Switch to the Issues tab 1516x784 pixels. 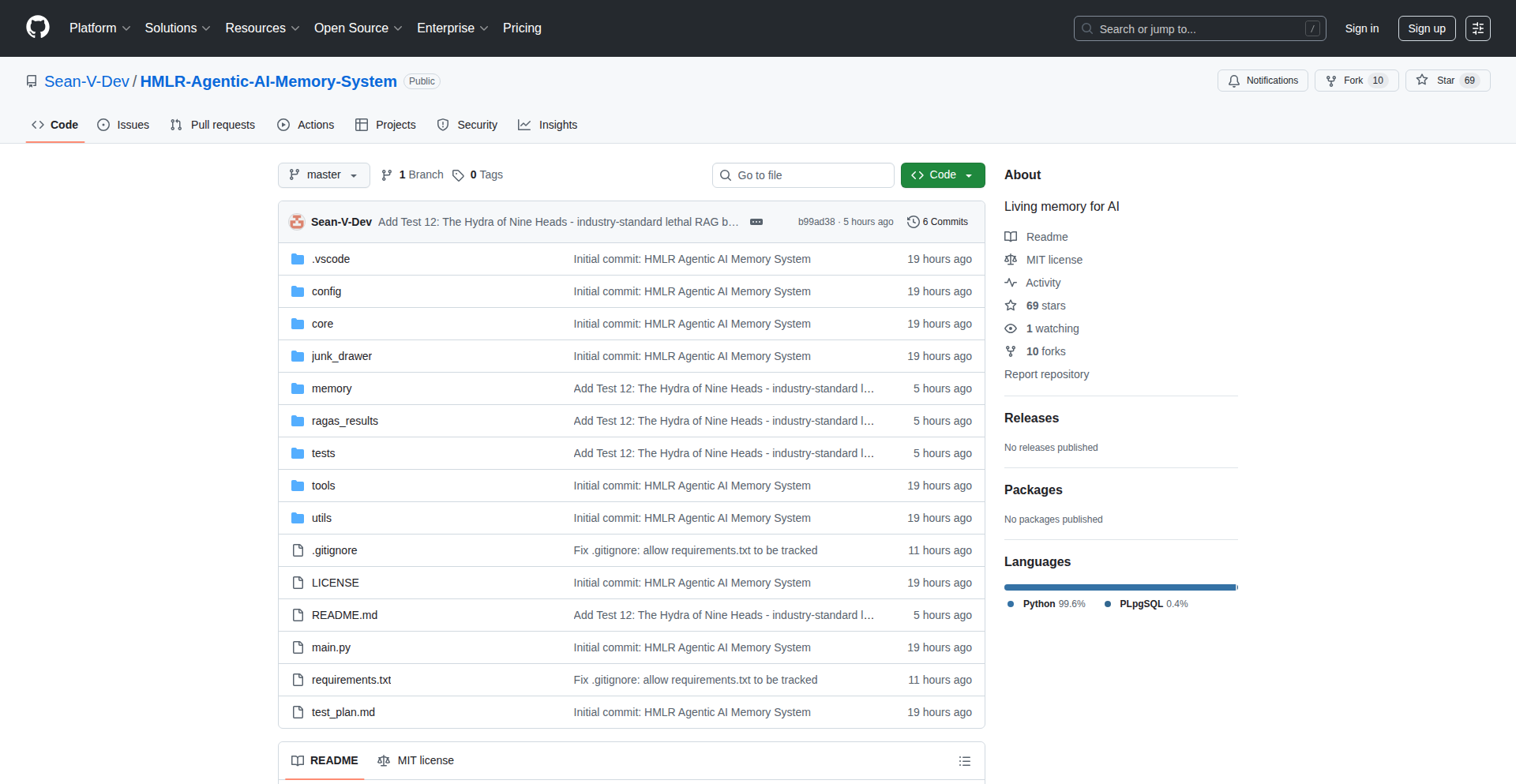[x=123, y=125]
